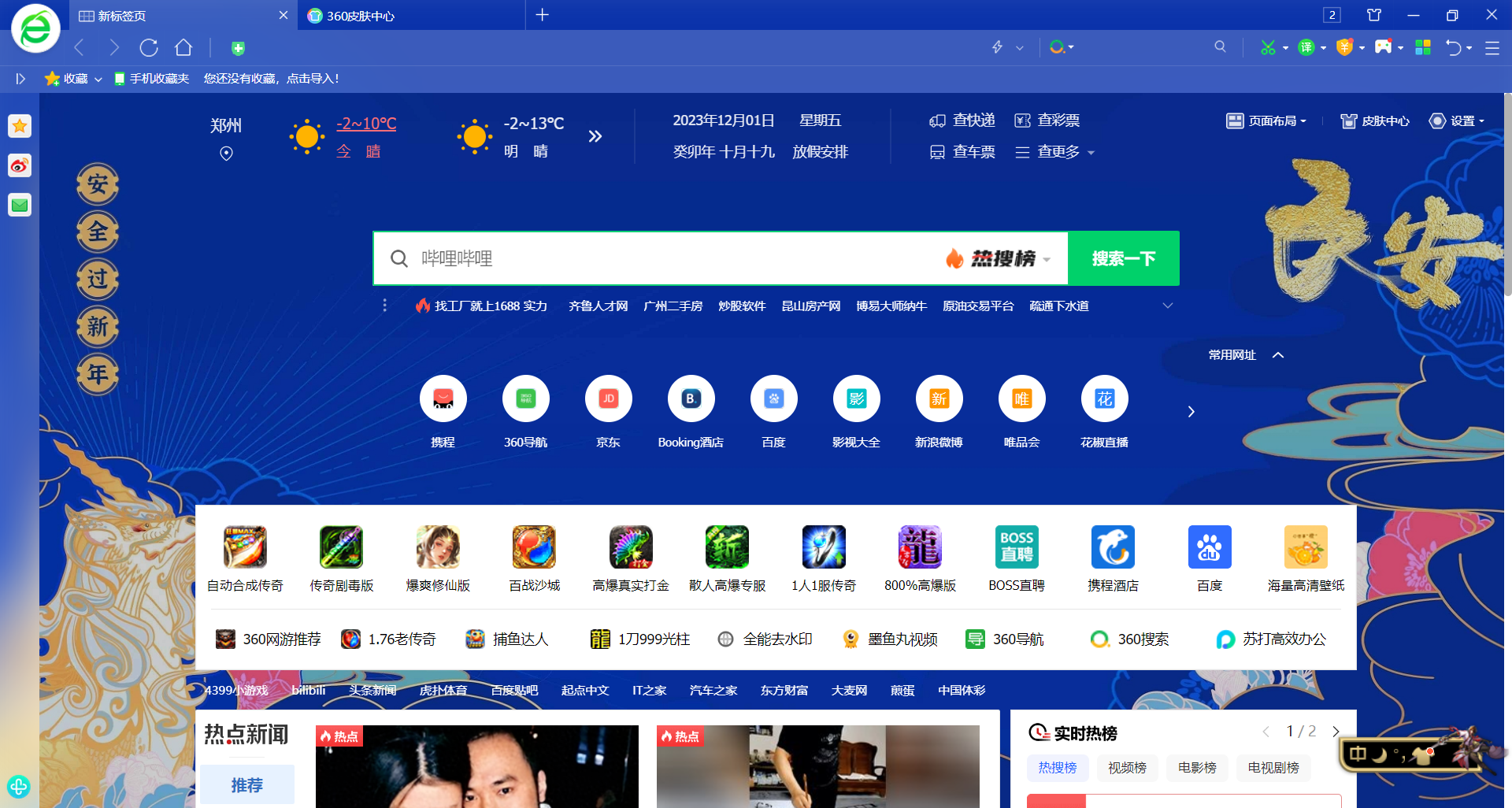Open the translate tool icon
Image resolution: width=1512 pixels, height=808 pixels.
tap(1306, 48)
